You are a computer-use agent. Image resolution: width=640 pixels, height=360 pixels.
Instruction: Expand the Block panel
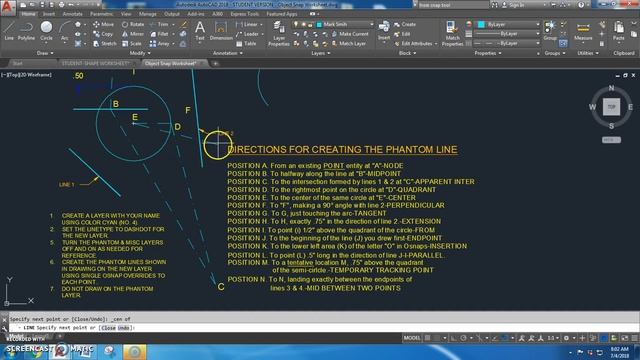tap(408, 53)
